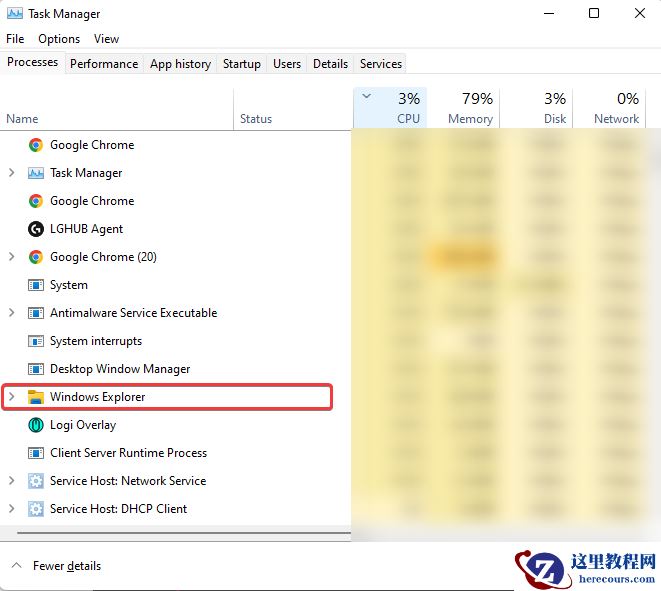Click the horizontal scrollbar below the process list
This screenshot has height=591, width=661.
pyautogui.click(x=184, y=533)
